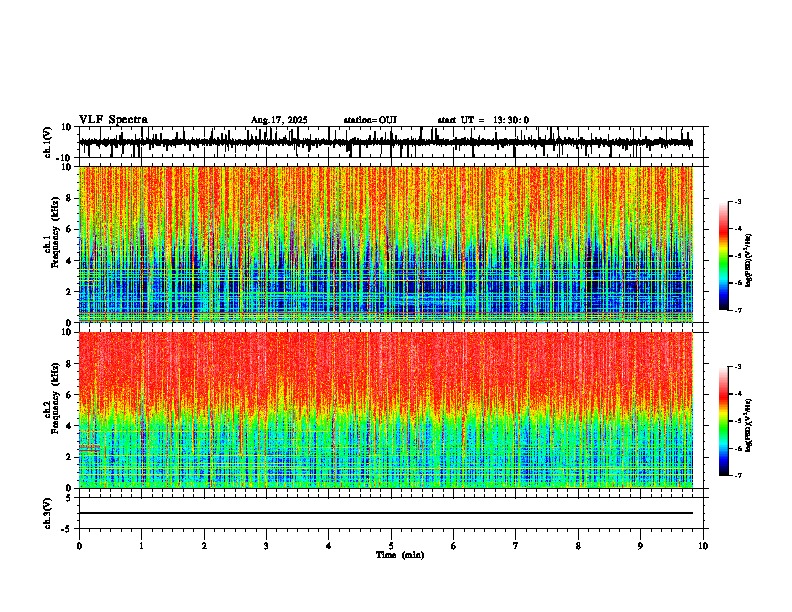Click the ch.3 flat voltage line

(x=386, y=513)
